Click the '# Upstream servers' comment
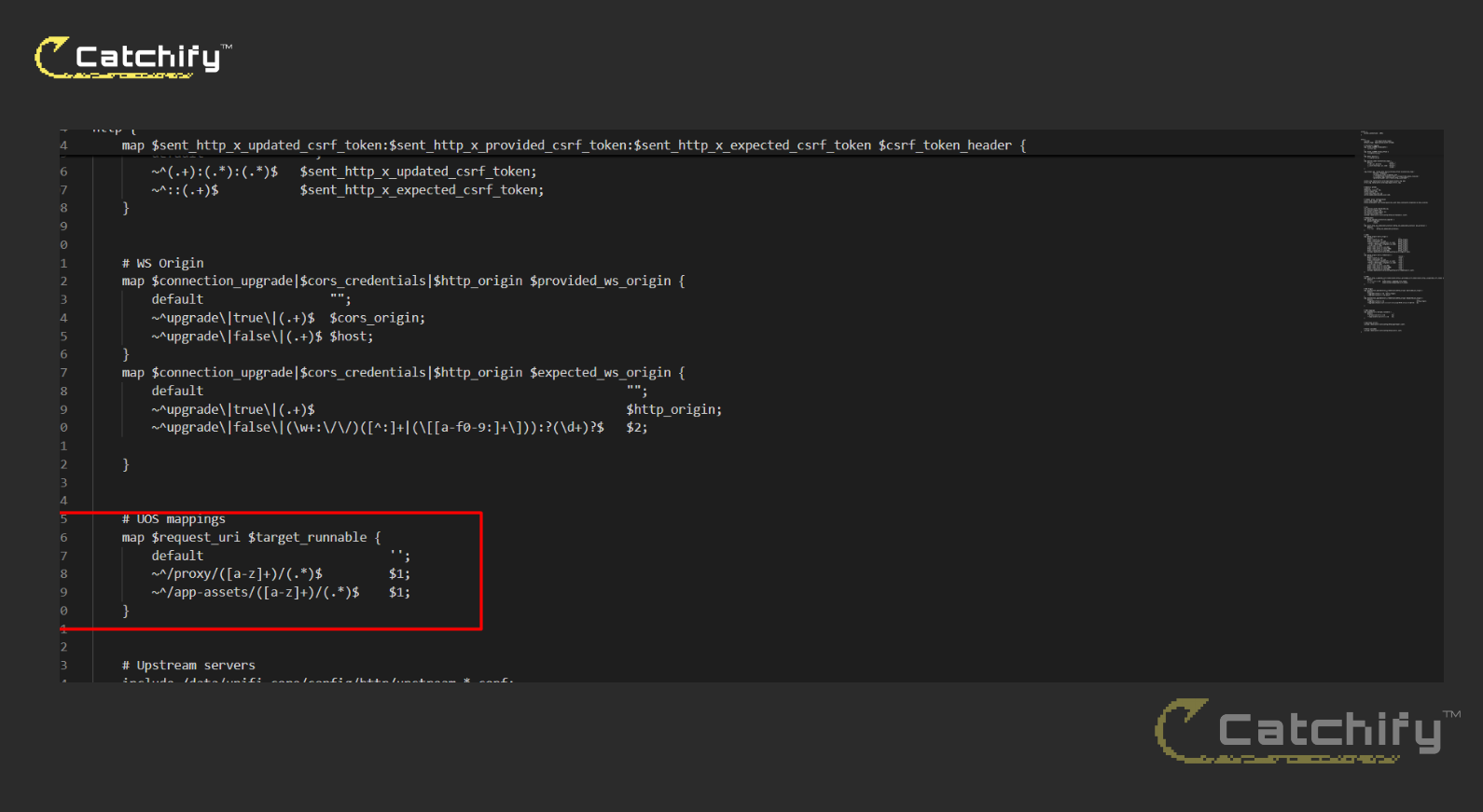The image size is (1483, 812). (188, 666)
